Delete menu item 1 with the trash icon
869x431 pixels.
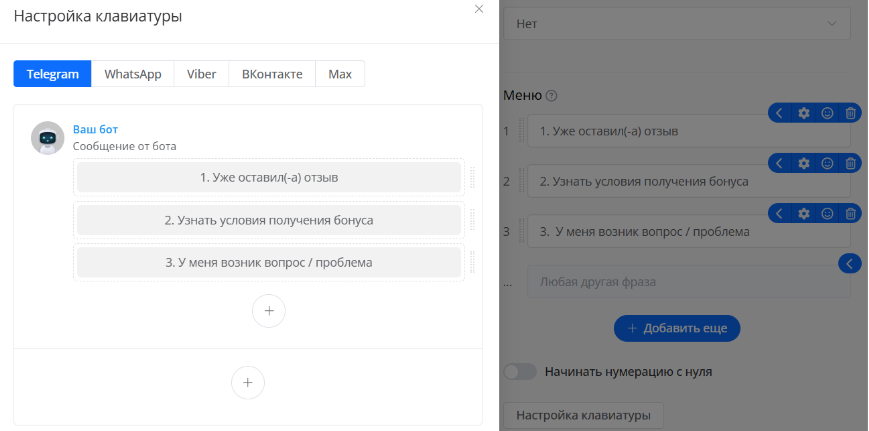(850, 113)
